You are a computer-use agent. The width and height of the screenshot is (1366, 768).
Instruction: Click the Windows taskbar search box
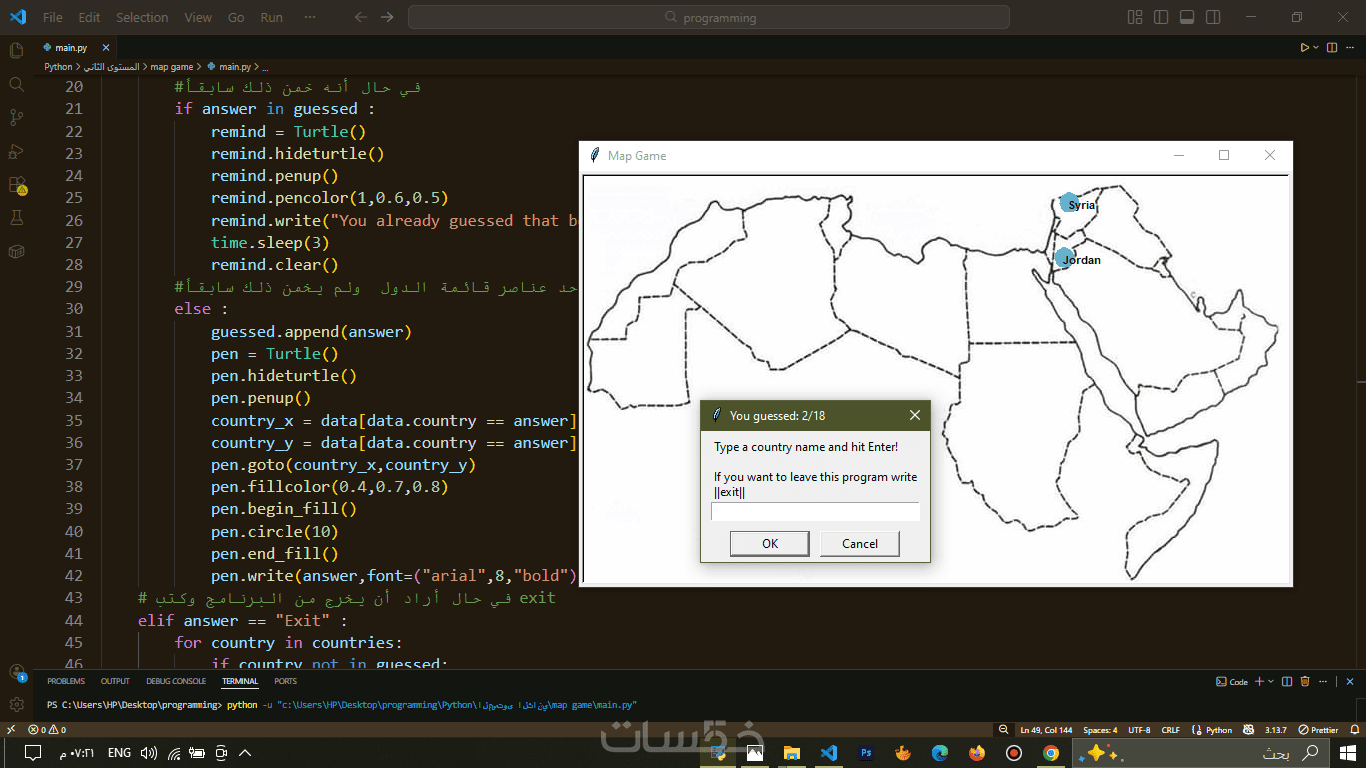(x=1202, y=753)
